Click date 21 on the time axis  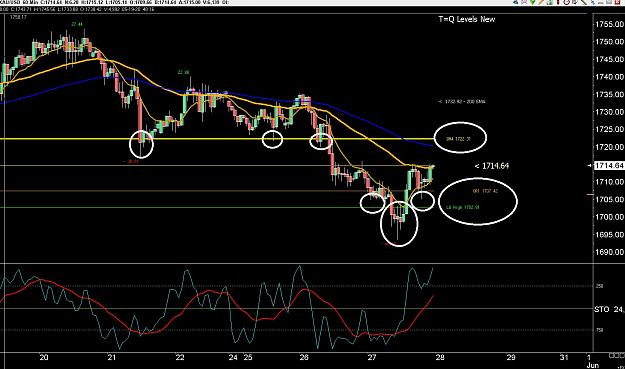112,357
